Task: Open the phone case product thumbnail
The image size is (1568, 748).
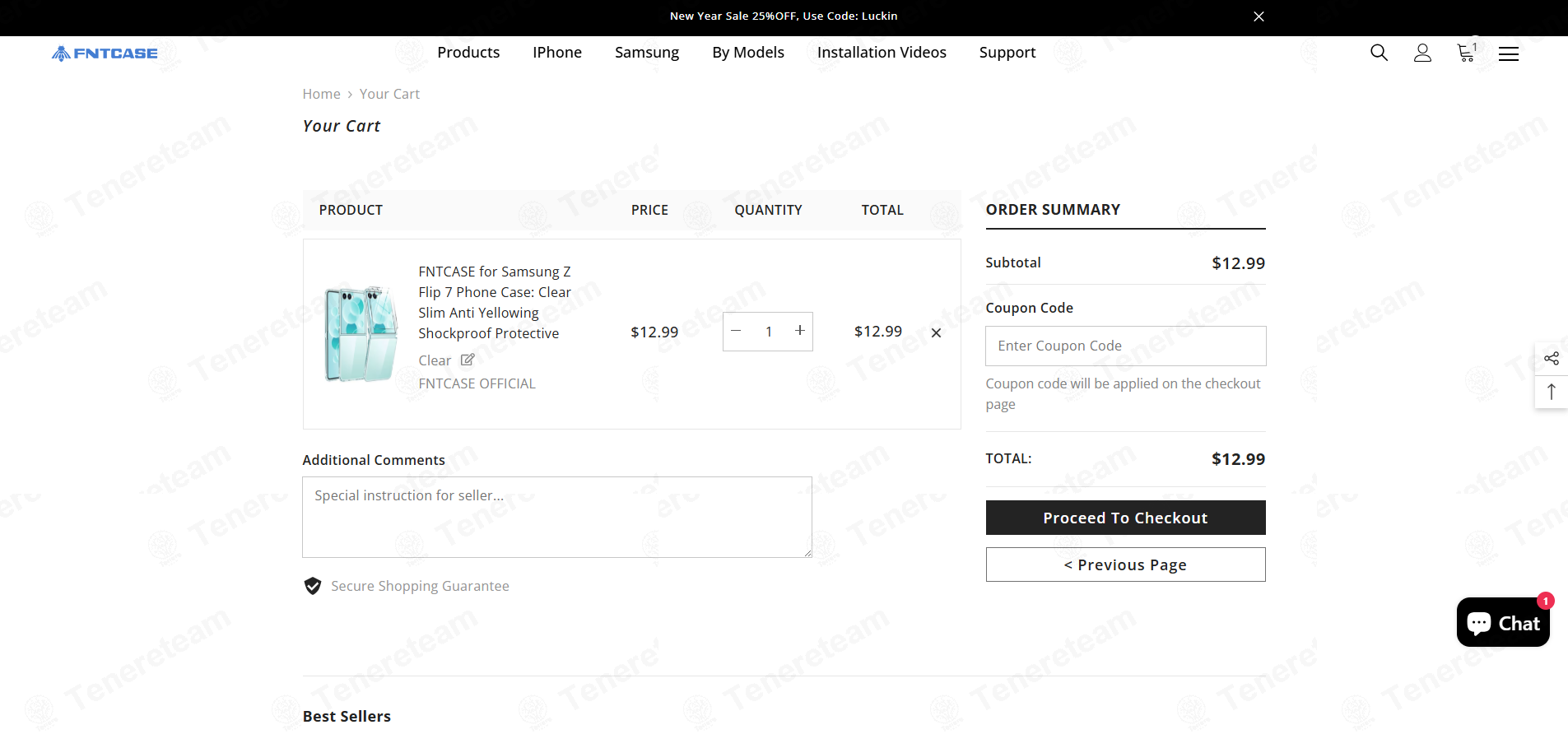Action: pyautogui.click(x=361, y=333)
